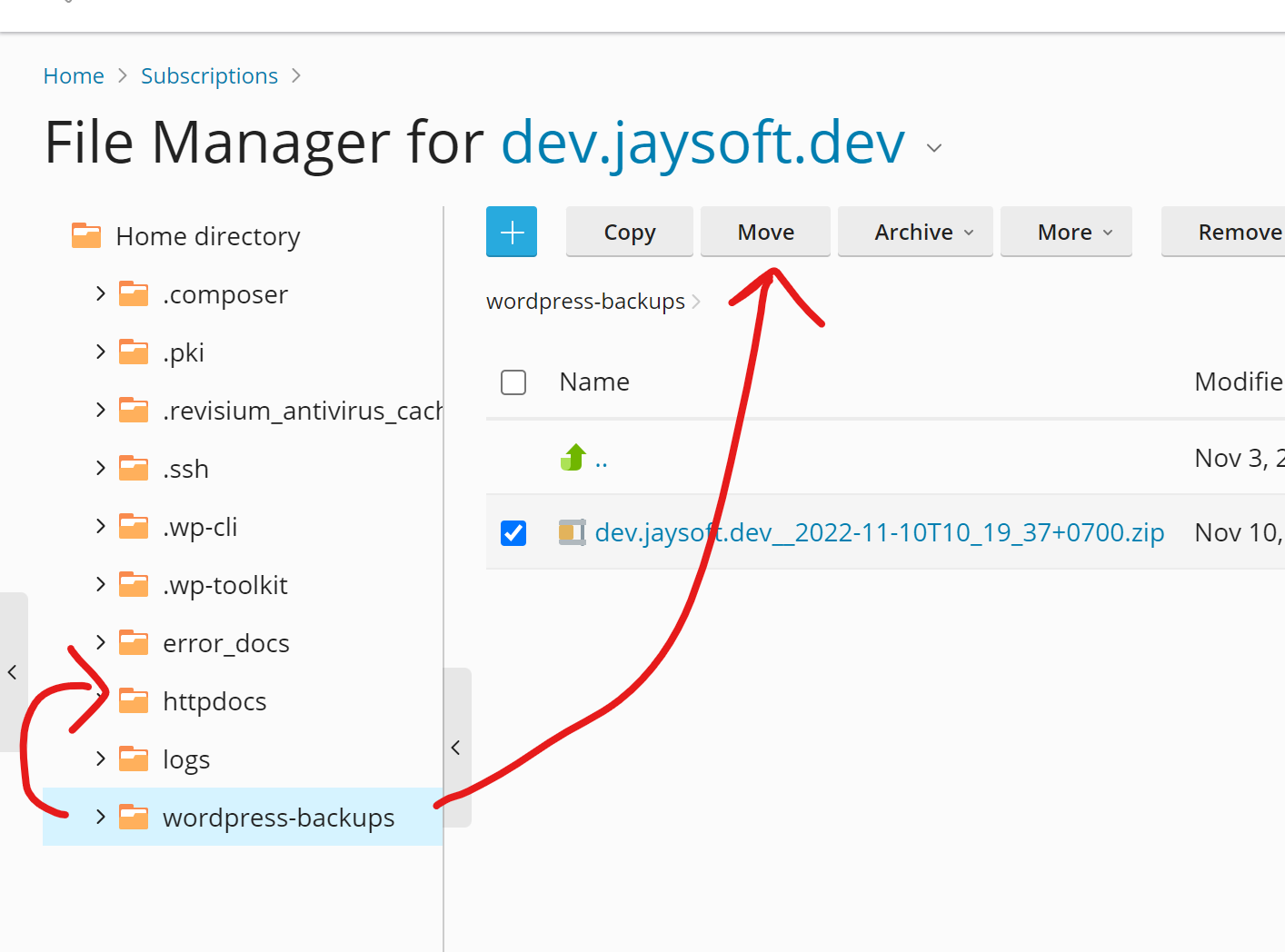Click the zip archive file icon

pos(572,532)
